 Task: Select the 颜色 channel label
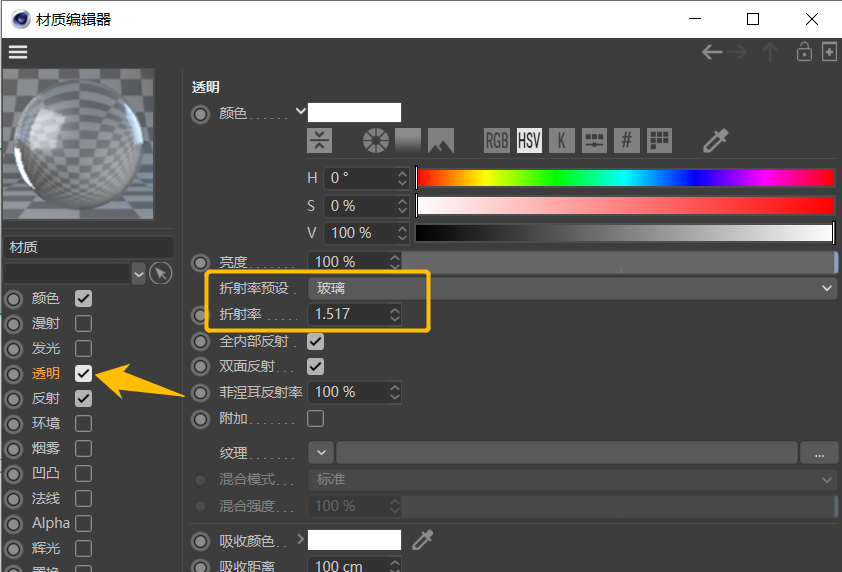[x=46, y=299]
